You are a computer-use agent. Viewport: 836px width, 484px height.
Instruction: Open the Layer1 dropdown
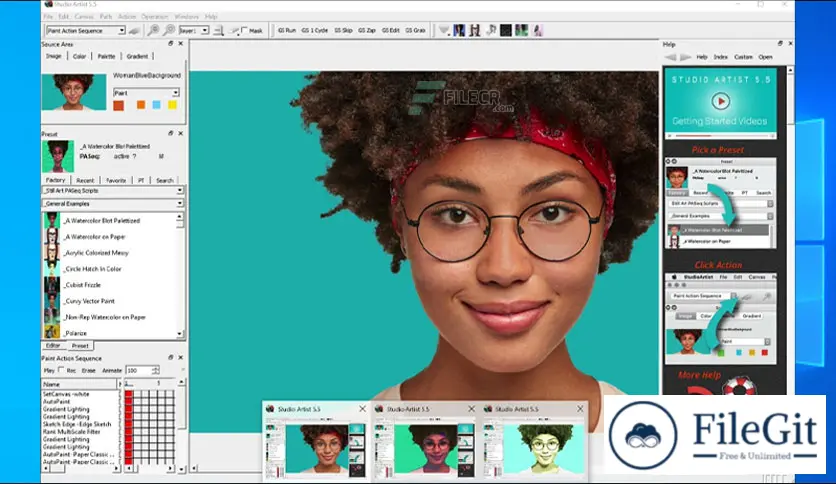205,30
